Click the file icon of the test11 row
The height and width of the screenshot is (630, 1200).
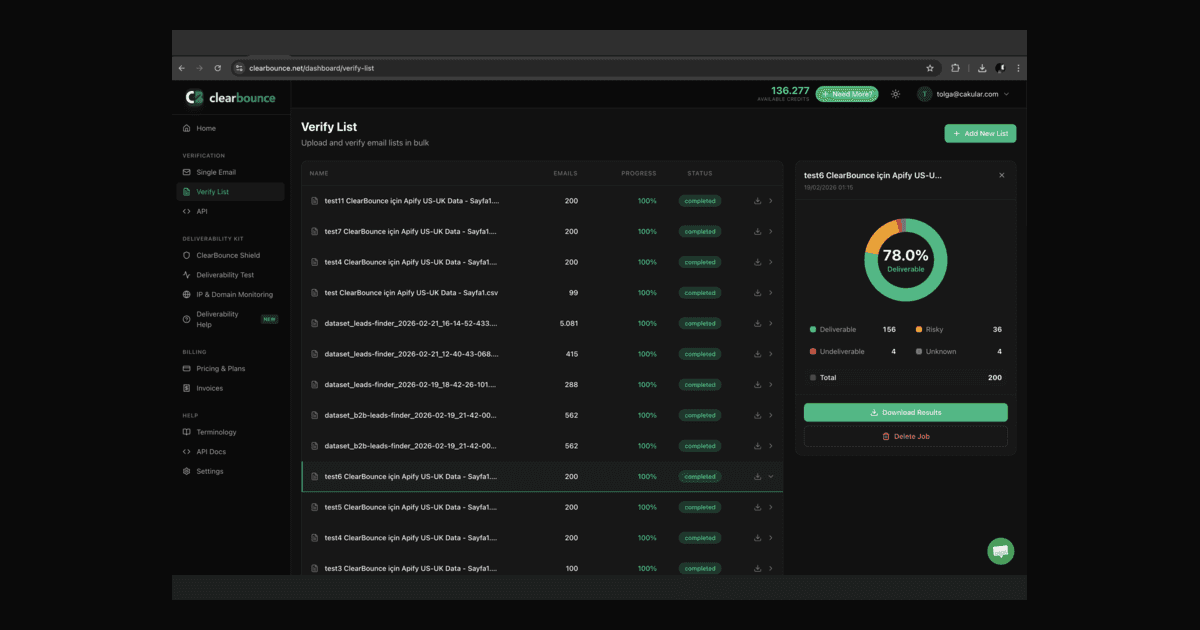point(314,201)
